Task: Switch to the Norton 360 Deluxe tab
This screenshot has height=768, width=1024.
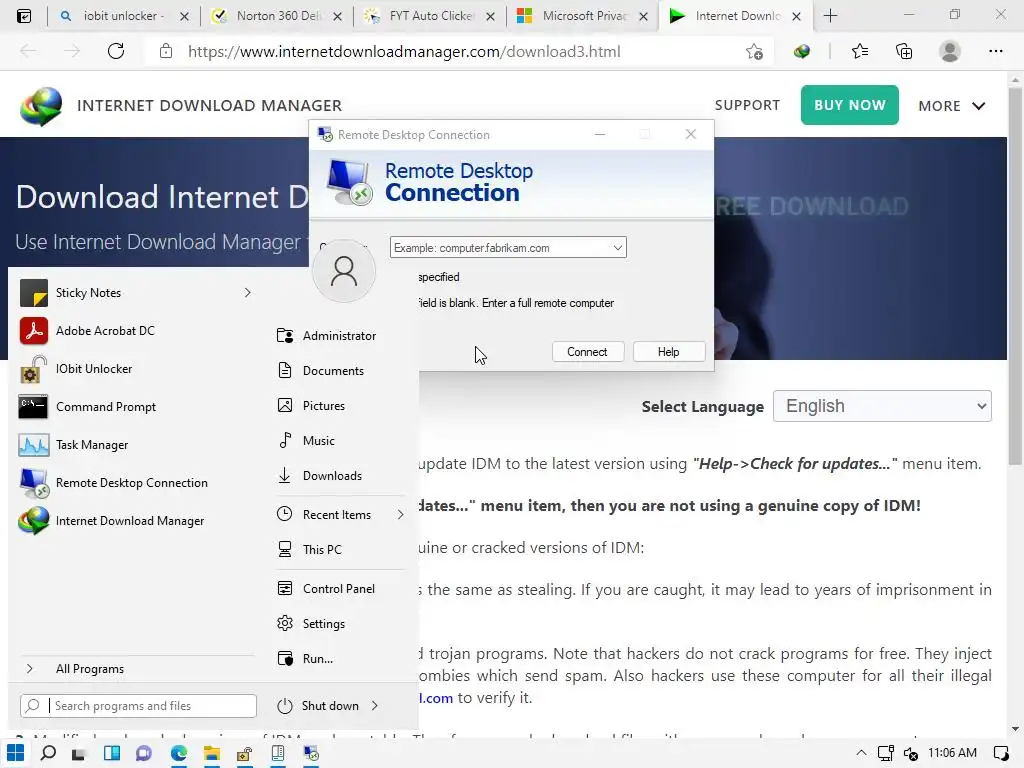Action: tap(278, 16)
